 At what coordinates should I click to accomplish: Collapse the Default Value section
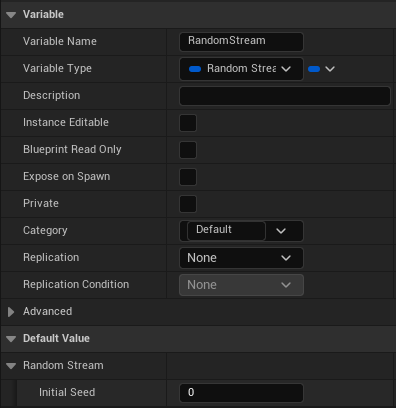pyautogui.click(x=11, y=339)
